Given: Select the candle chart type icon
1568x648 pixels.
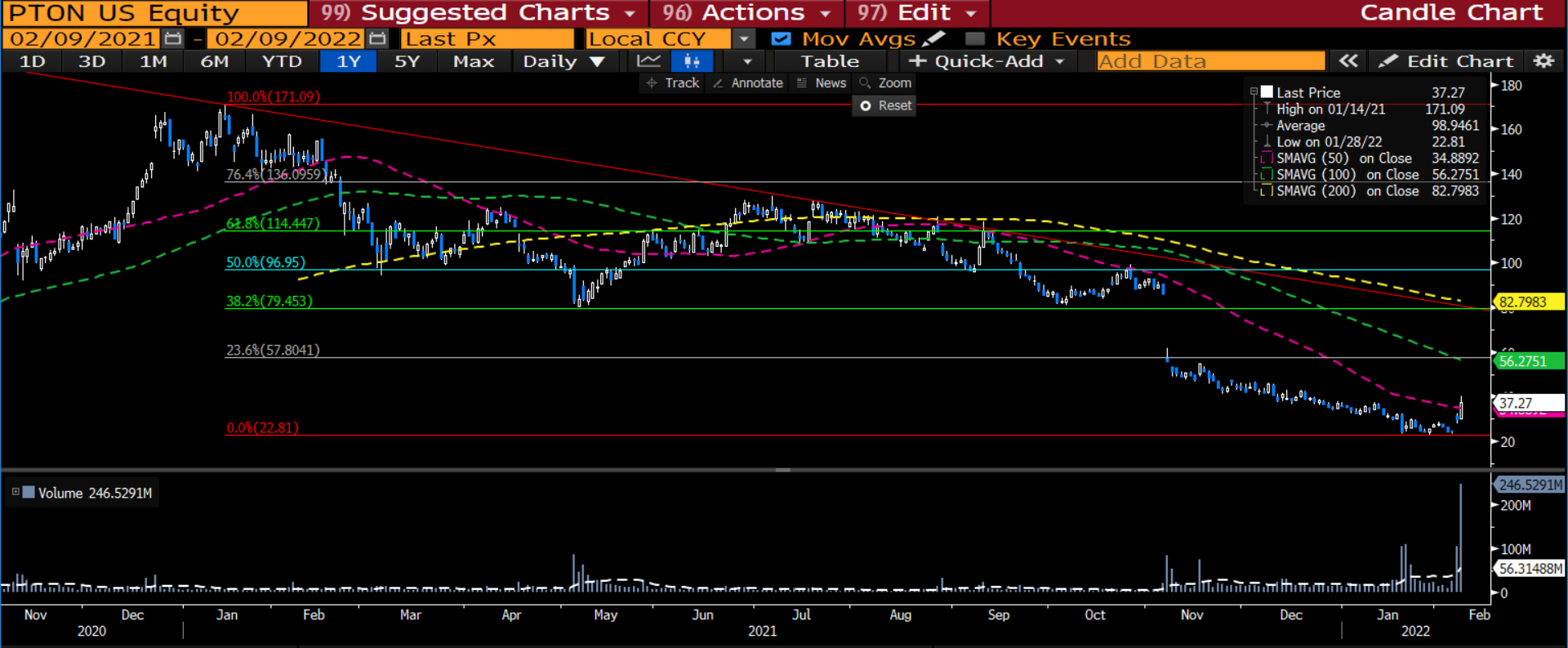Looking at the screenshot, I should (x=692, y=61).
